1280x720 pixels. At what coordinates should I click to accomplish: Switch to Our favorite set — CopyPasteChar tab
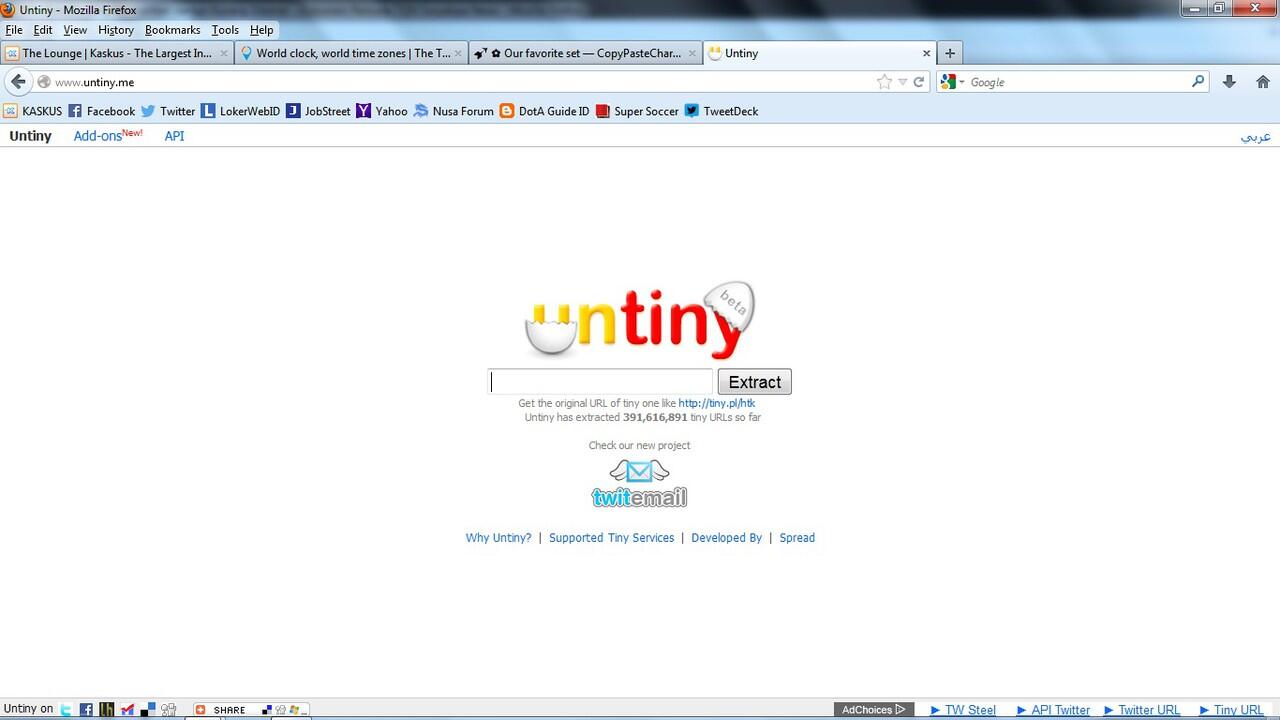585,53
